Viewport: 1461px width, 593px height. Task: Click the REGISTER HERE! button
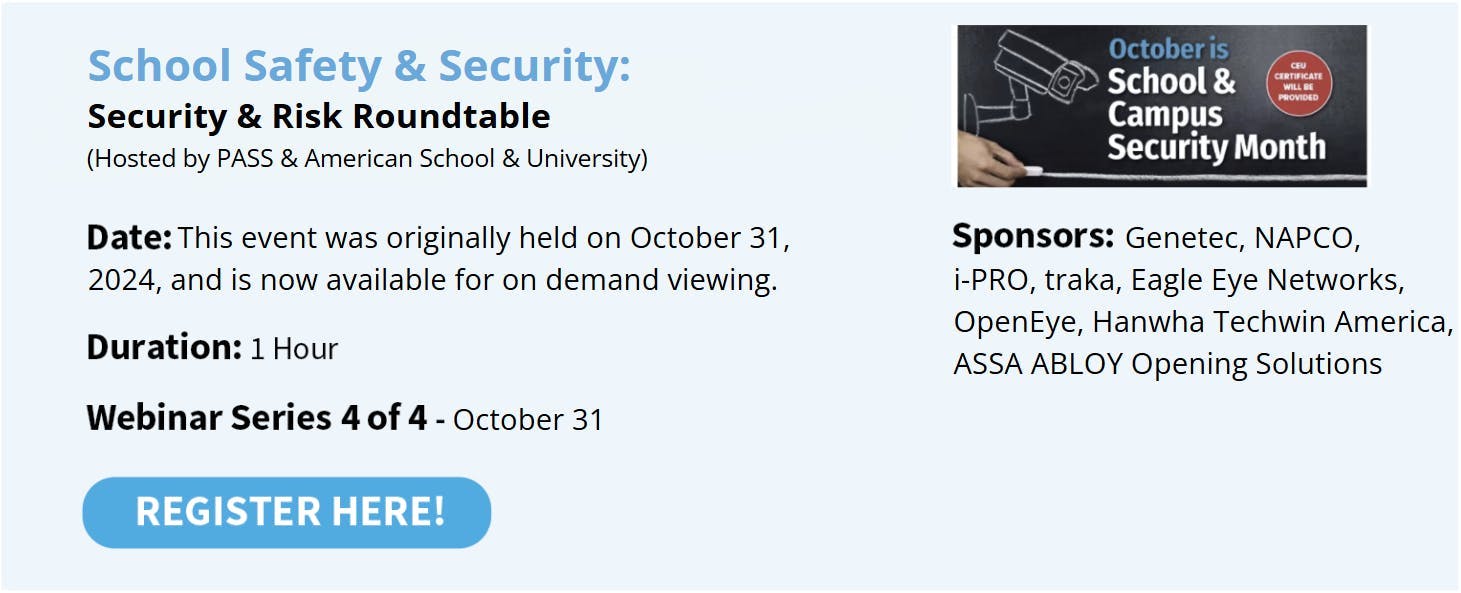point(287,512)
